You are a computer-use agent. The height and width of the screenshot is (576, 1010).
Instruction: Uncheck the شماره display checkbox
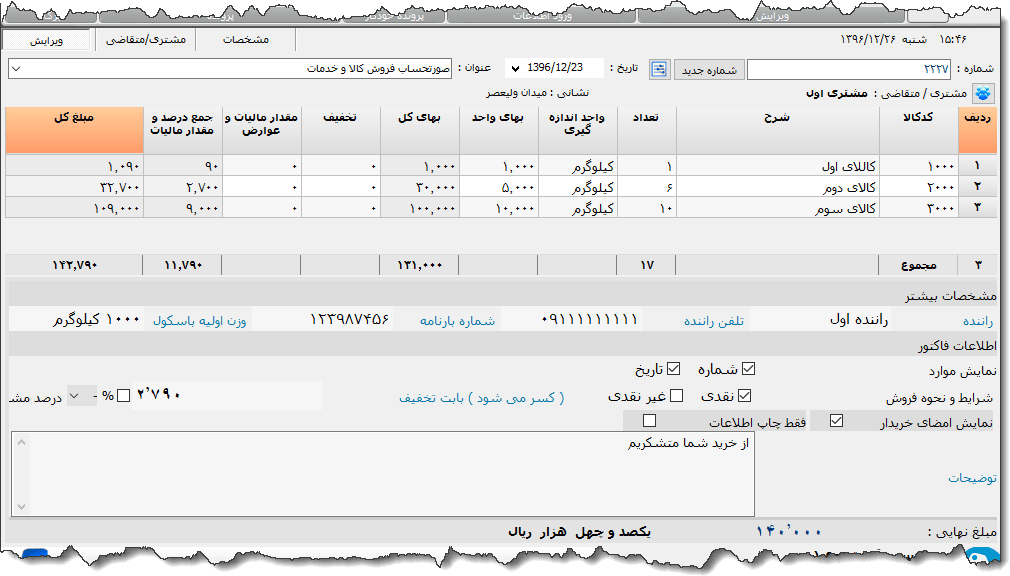coord(748,368)
